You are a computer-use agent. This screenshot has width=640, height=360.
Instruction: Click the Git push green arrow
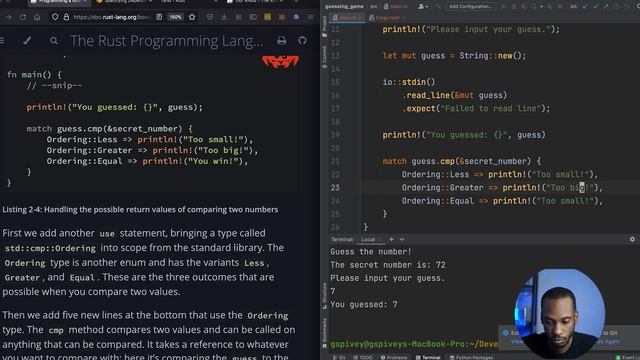(606, 7)
